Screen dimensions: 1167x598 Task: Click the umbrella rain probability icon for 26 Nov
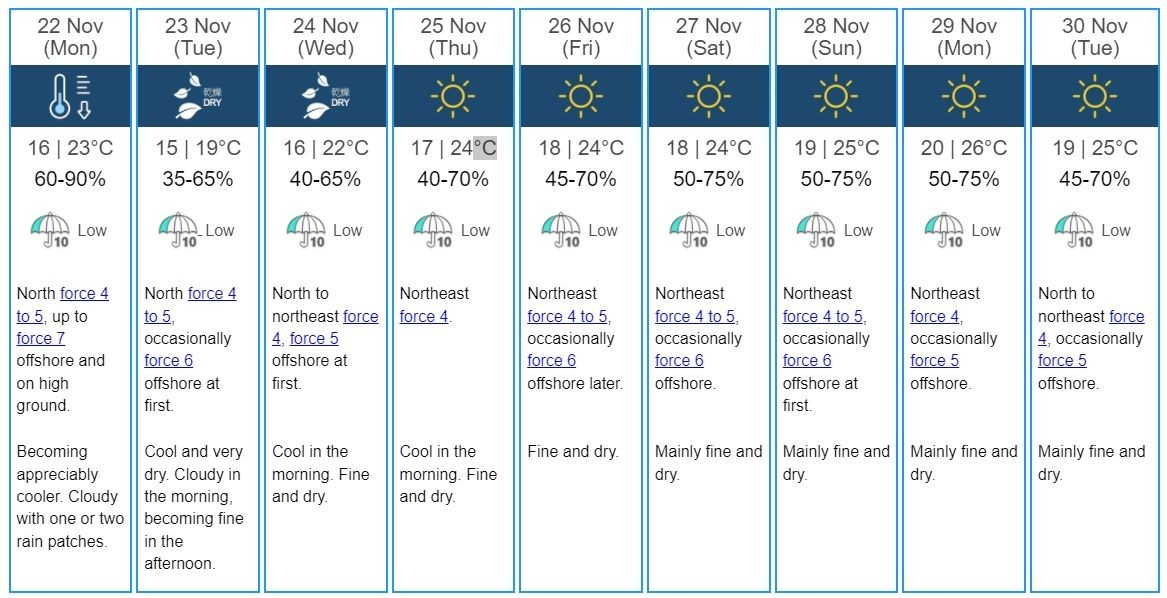tap(561, 231)
